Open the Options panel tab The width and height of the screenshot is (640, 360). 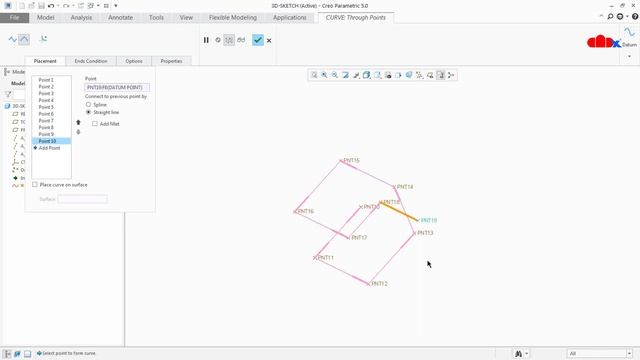tap(134, 61)
